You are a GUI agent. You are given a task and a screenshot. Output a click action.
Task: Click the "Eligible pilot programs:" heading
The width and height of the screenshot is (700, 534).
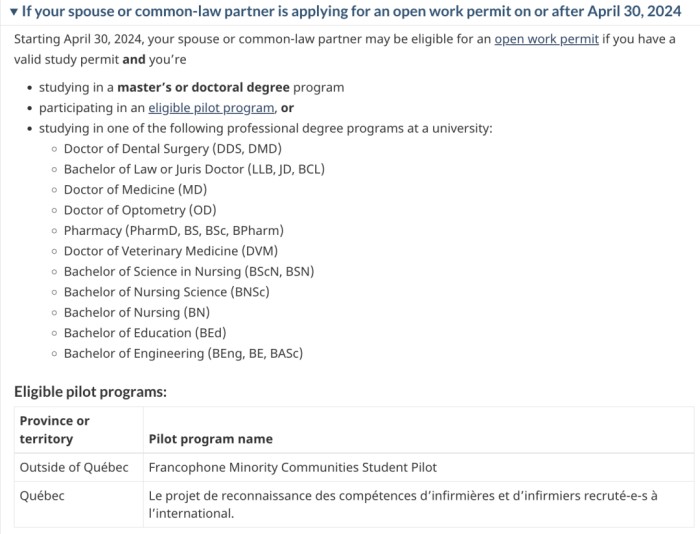[x=90, y=392]
